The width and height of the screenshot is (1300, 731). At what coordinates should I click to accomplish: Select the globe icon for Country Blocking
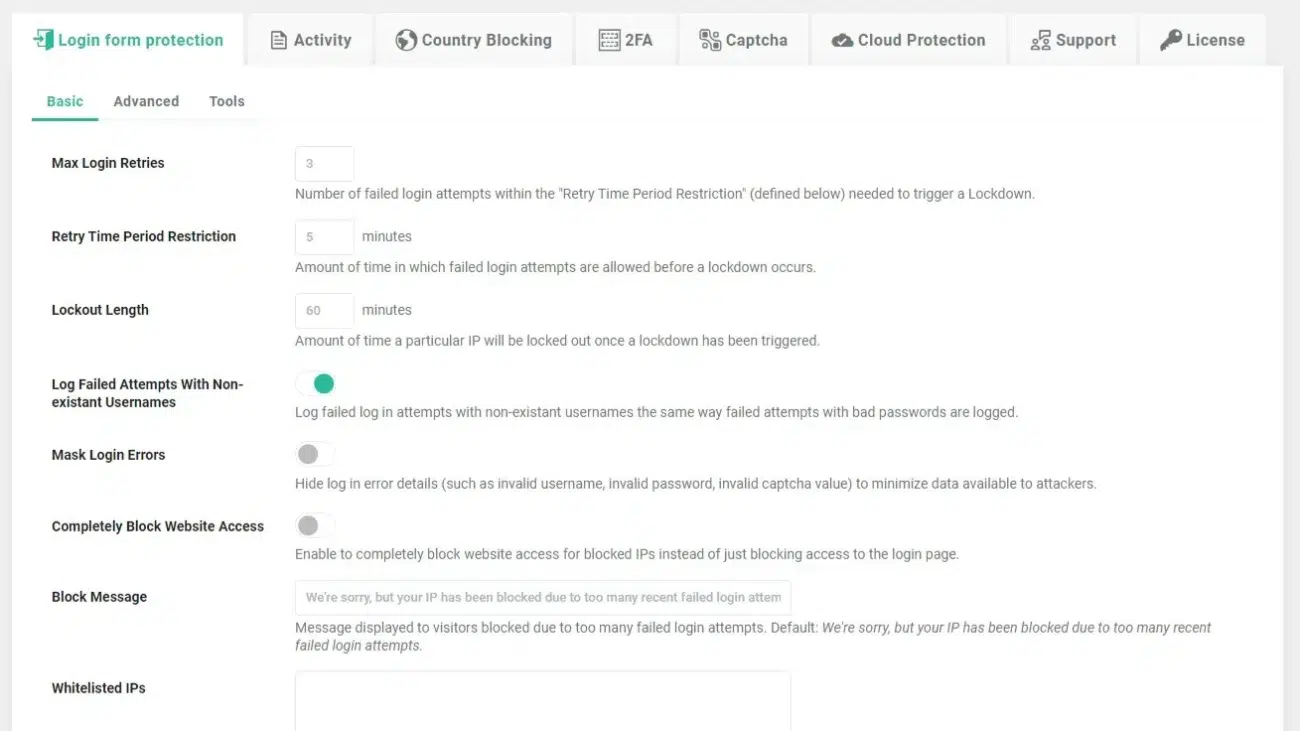(x=405, y=39)
